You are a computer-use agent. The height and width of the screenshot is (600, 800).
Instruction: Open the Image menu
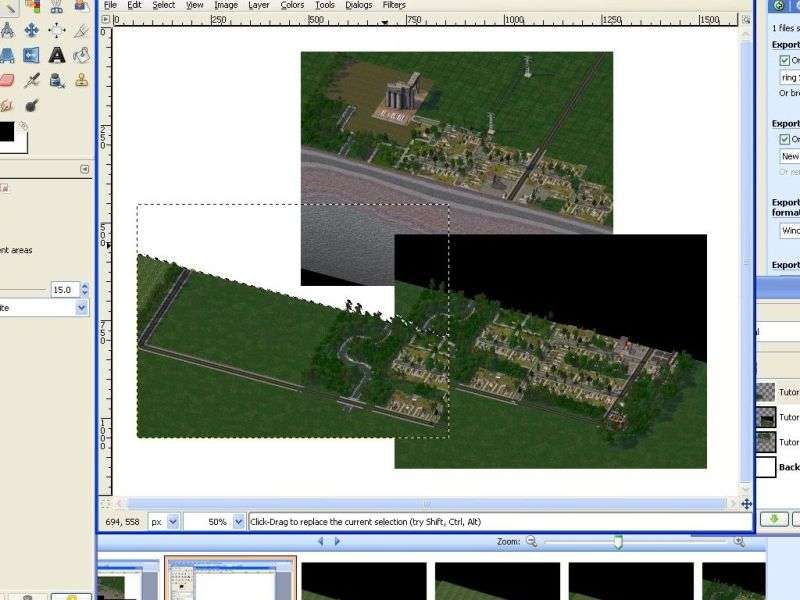coord(226,5)
